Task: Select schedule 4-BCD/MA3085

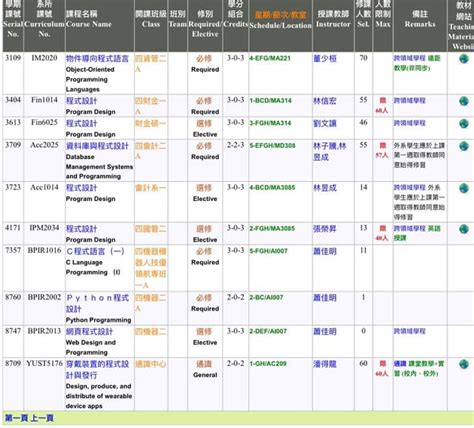Action: coord(272,188)
